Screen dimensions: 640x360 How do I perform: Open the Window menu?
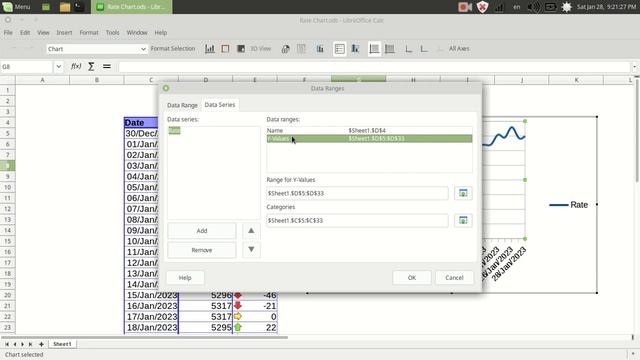(x=137, y=32)
